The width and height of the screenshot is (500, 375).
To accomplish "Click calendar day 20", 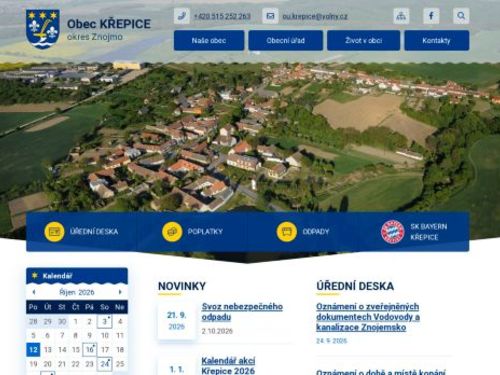I will click(48, 364).
